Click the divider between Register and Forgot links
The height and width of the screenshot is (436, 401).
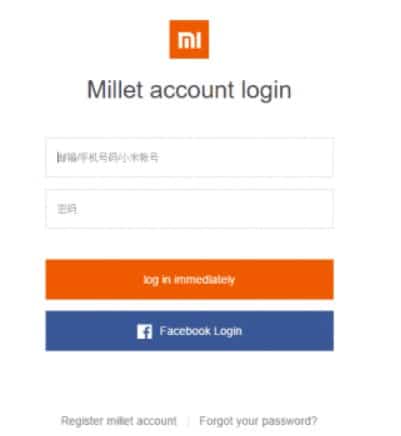point(188,421)
